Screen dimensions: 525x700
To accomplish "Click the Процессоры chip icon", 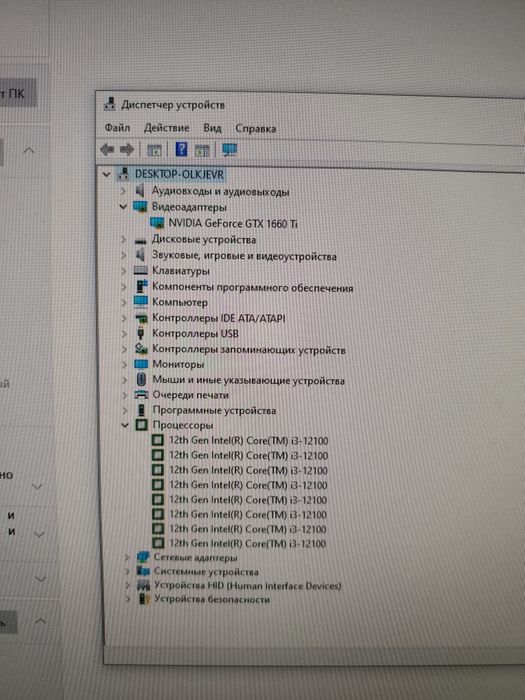I will pyautogui.click(x=141, y=425).
